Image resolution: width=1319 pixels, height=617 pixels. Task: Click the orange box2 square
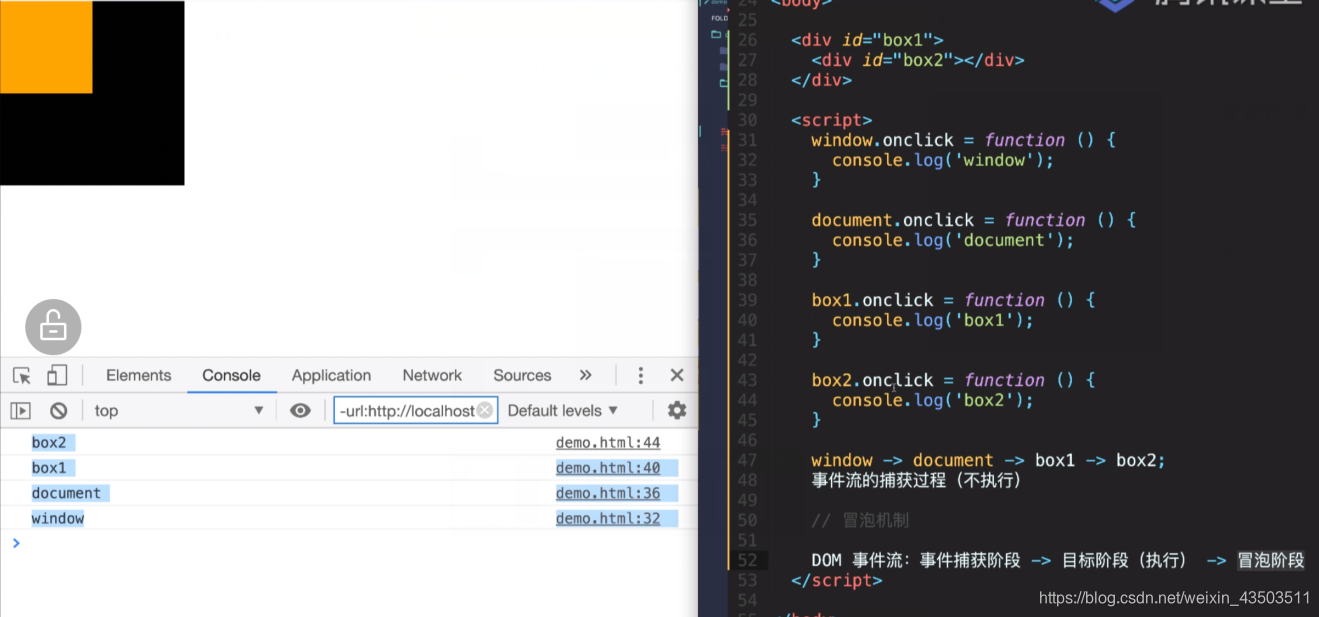pos(46,46)
